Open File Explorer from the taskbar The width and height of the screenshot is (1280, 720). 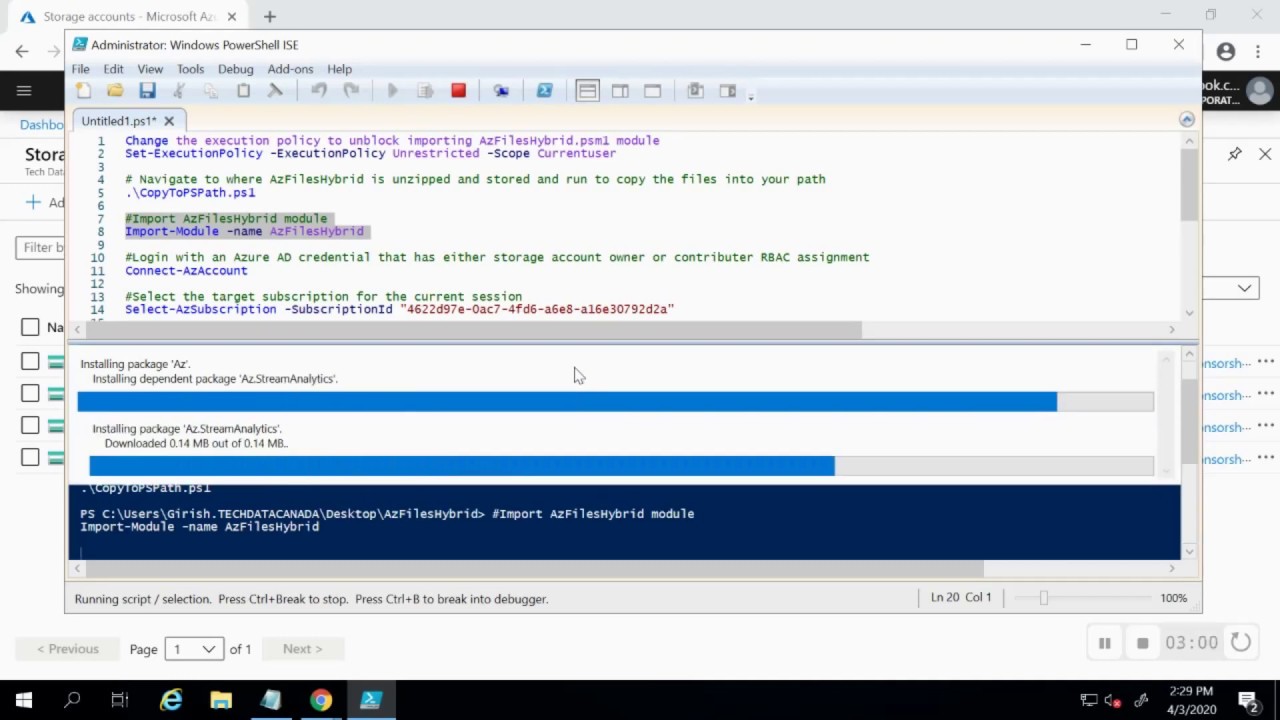pos(221,700)
